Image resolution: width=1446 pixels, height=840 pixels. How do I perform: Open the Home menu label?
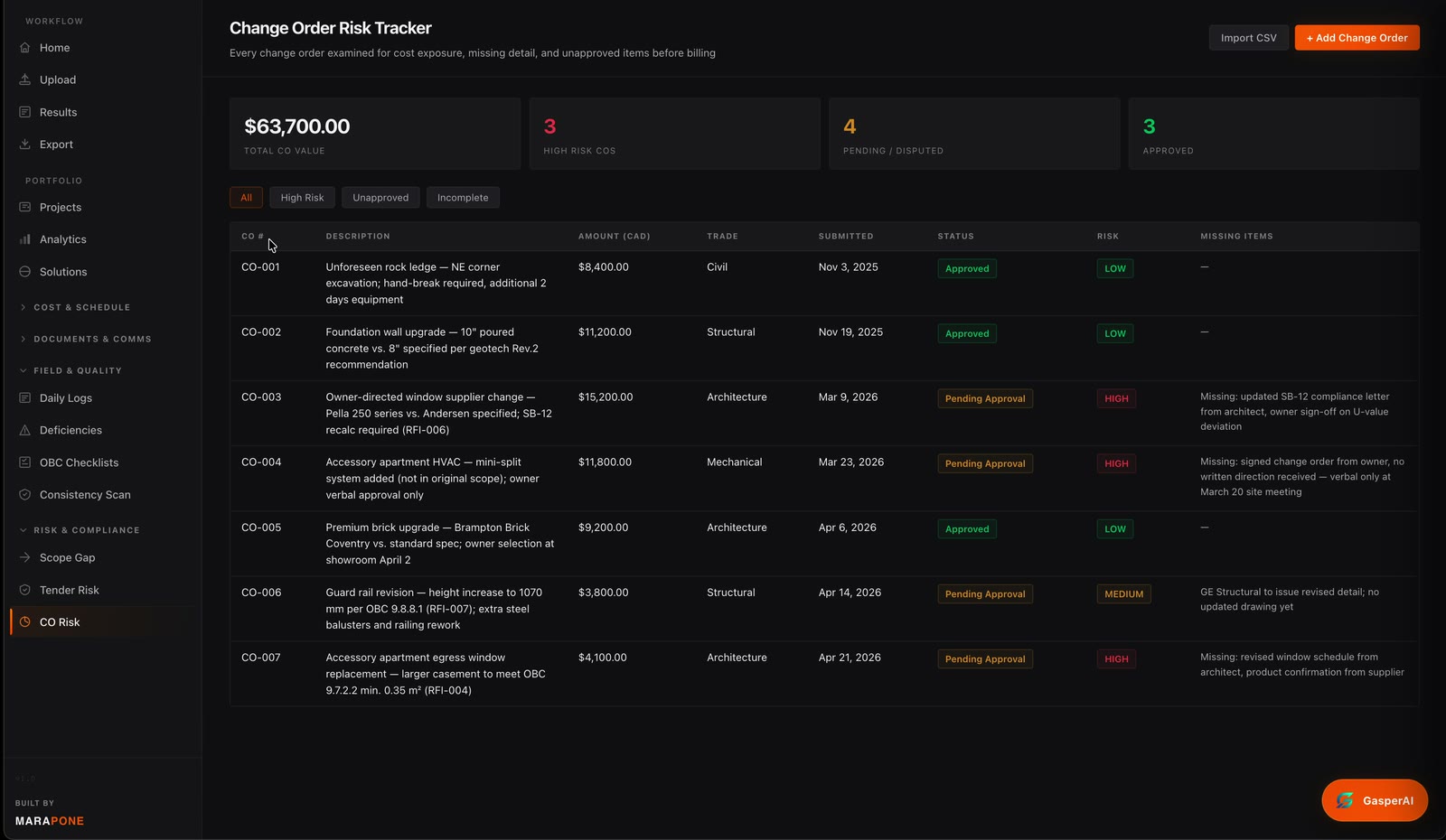[54, 48]
